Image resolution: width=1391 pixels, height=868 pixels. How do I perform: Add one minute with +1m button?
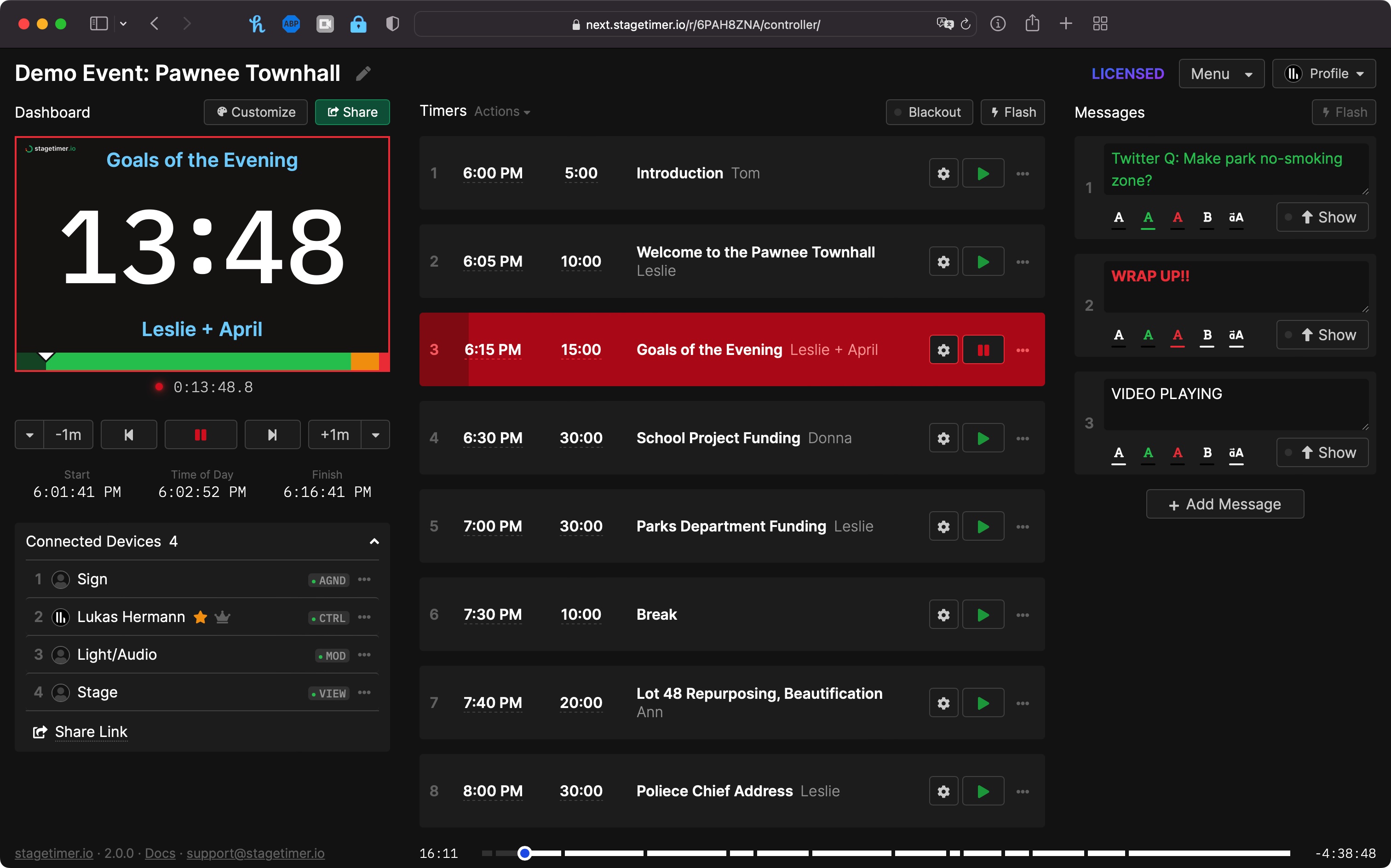[335, 434]
